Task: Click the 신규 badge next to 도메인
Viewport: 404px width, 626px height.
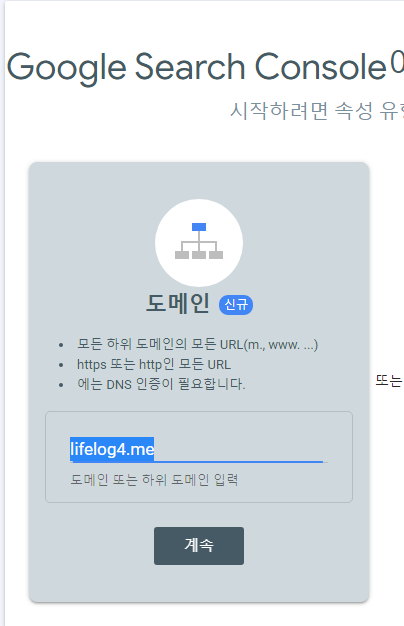Action: (x=236, y=305)
